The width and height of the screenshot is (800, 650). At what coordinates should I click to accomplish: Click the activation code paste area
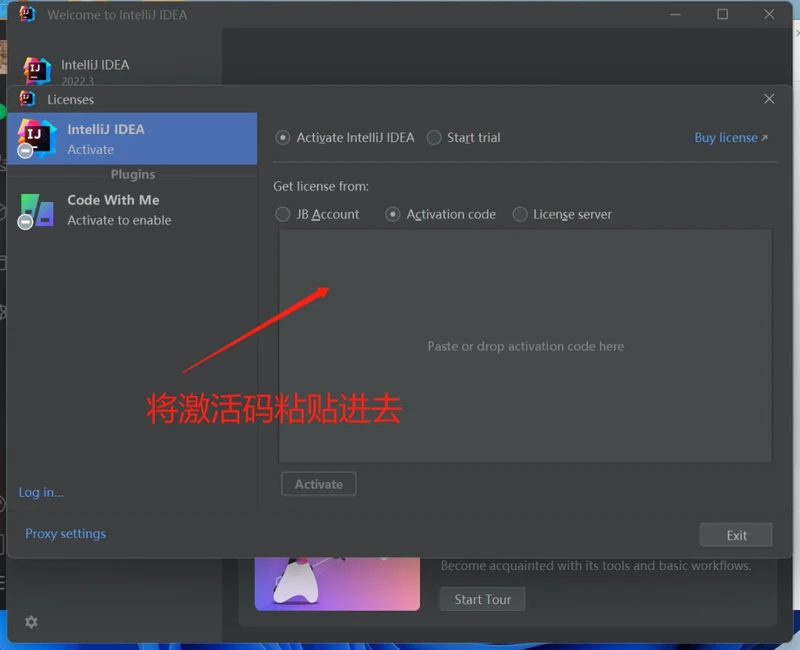pyautogui.click(x=525, y=346)
